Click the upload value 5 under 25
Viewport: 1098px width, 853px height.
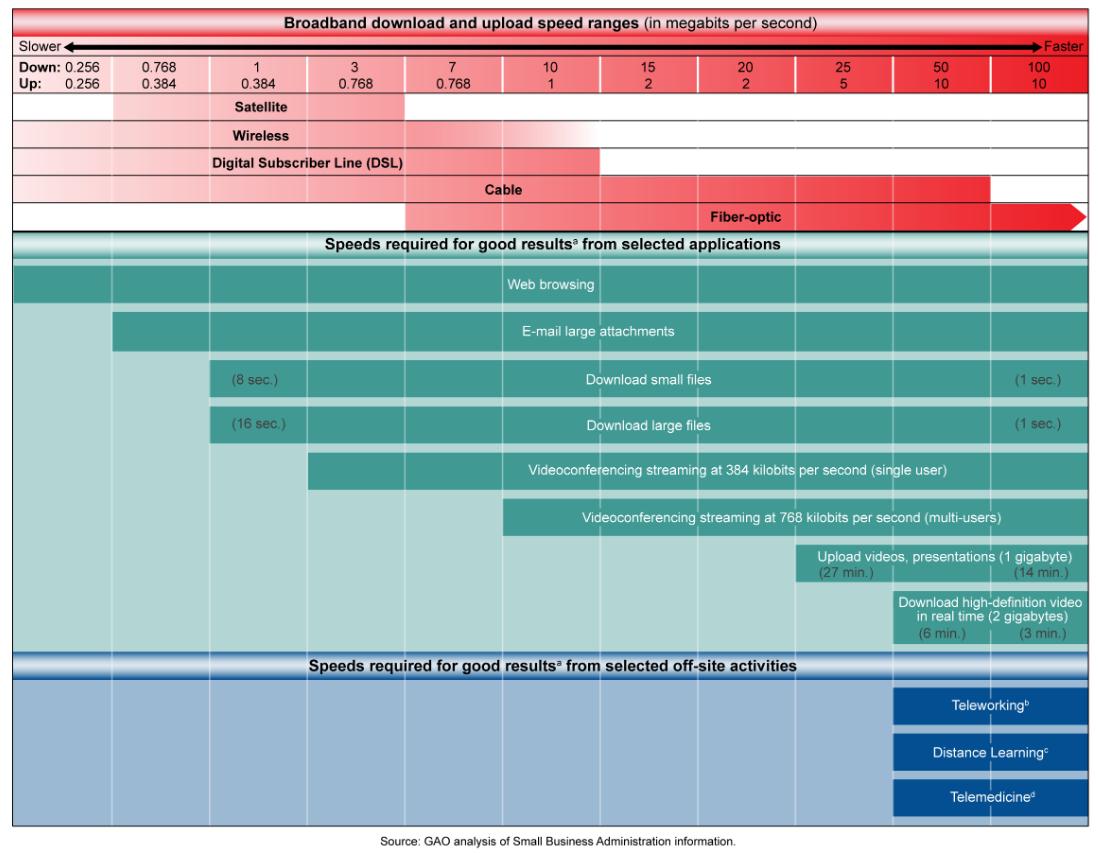pos(843,83)
